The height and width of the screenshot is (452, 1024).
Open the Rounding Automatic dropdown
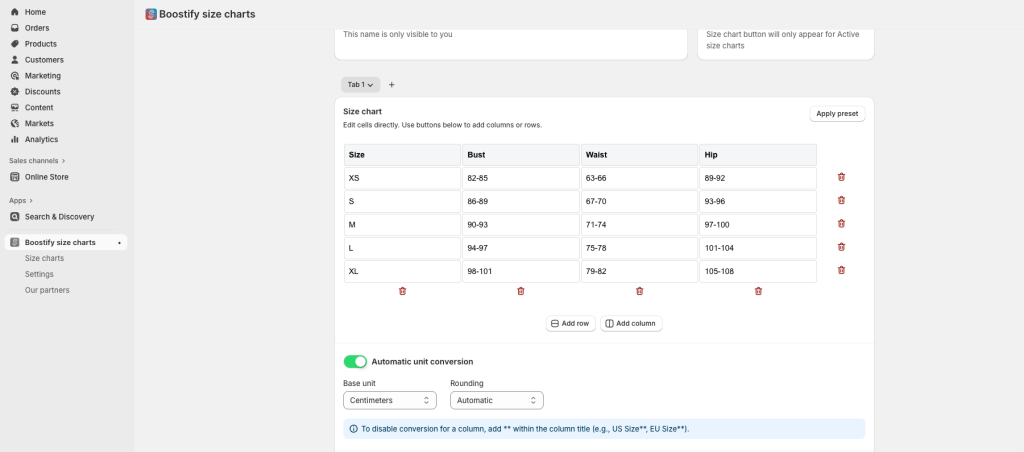click(497, 400)
